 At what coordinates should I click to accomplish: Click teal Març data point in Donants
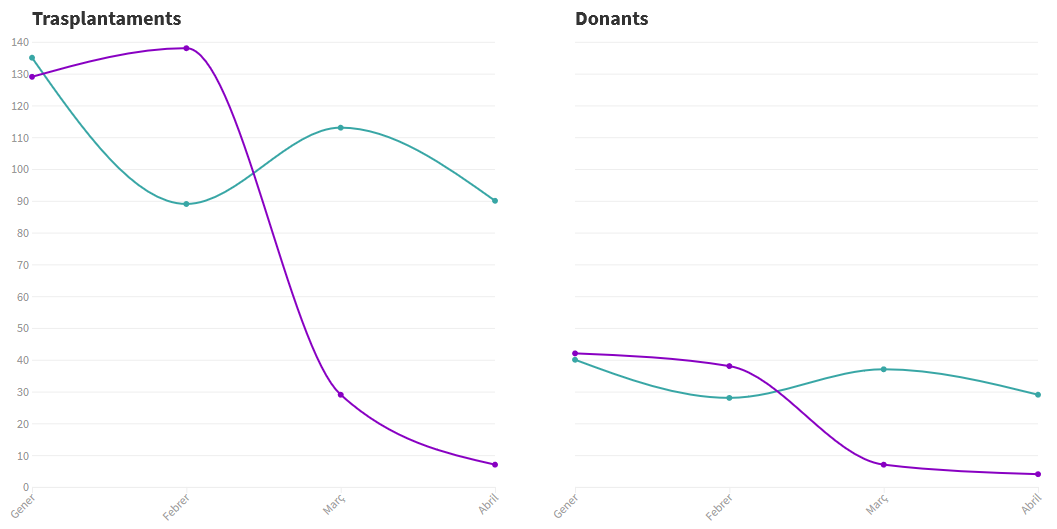click(x=883, y=369)
